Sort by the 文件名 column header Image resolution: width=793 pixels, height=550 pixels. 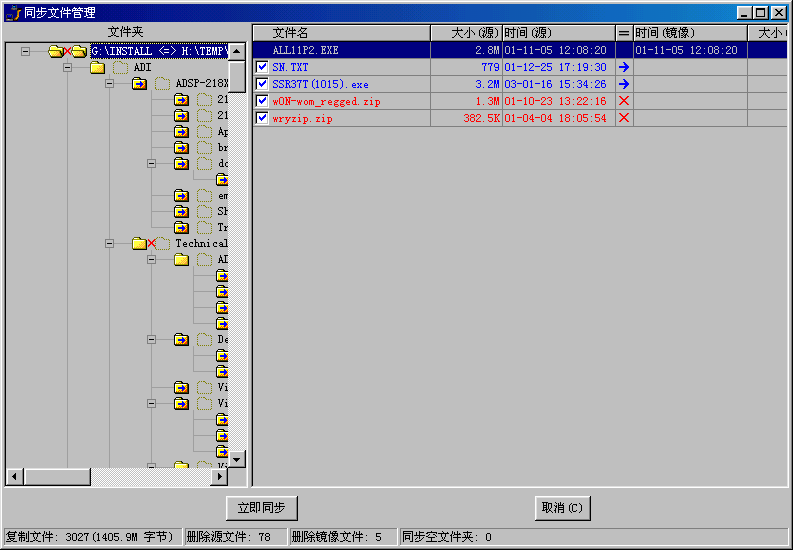340,33
